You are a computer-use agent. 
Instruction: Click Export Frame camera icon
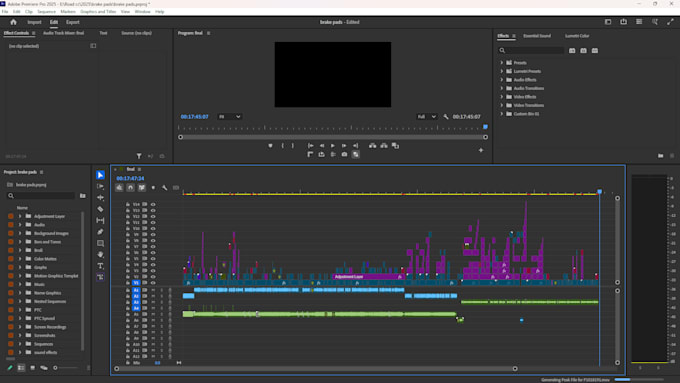pyautogui.click(x=344, y=154)
